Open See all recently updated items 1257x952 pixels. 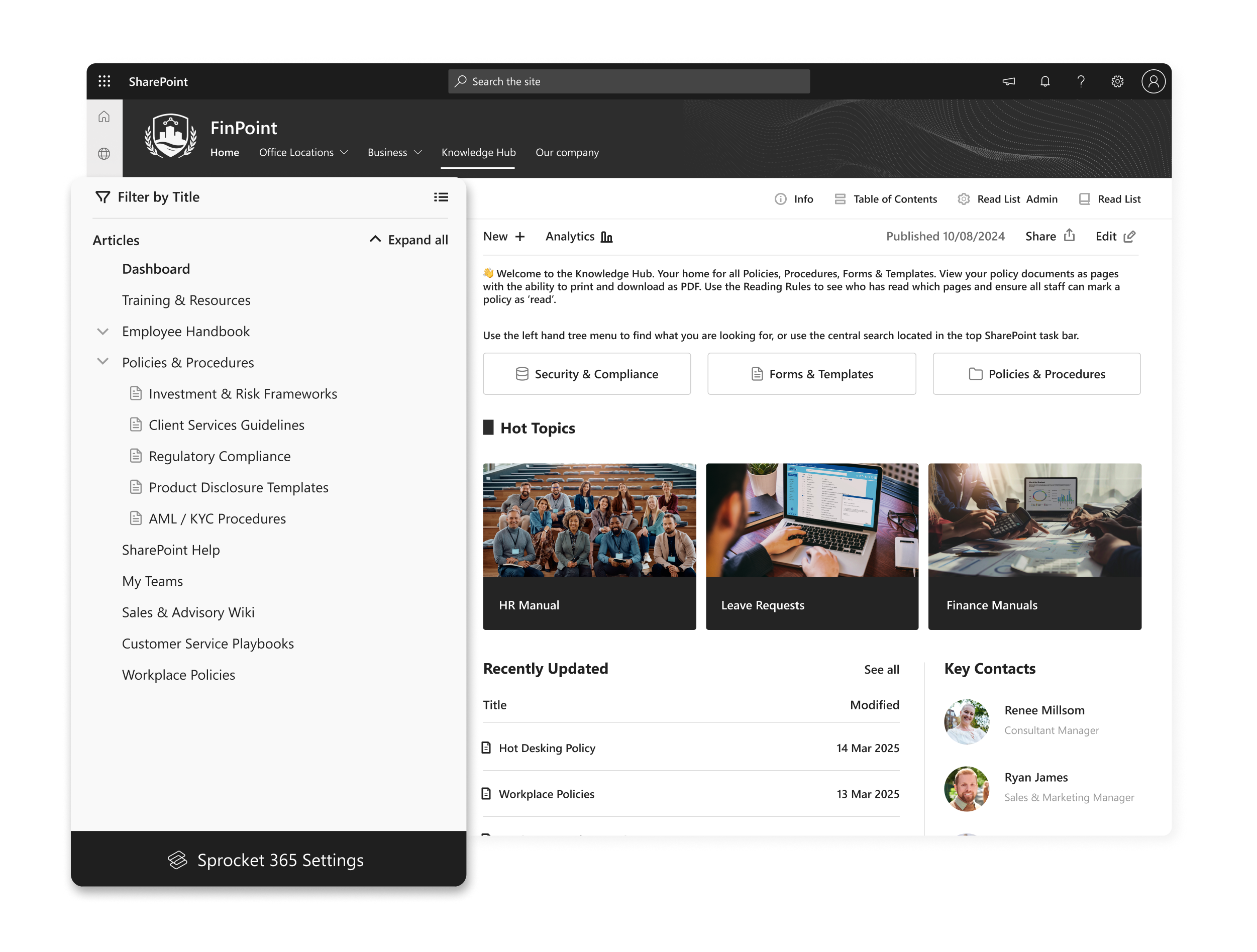[881, 669]
